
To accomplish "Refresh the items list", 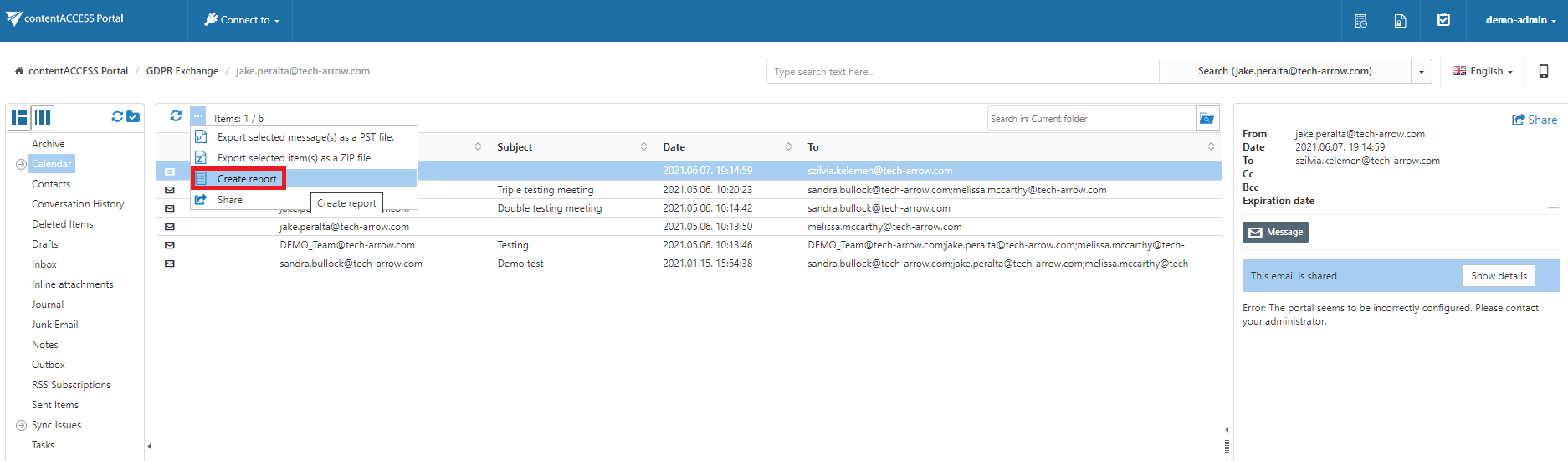I will pyautogui.click(x=176, y=116).
